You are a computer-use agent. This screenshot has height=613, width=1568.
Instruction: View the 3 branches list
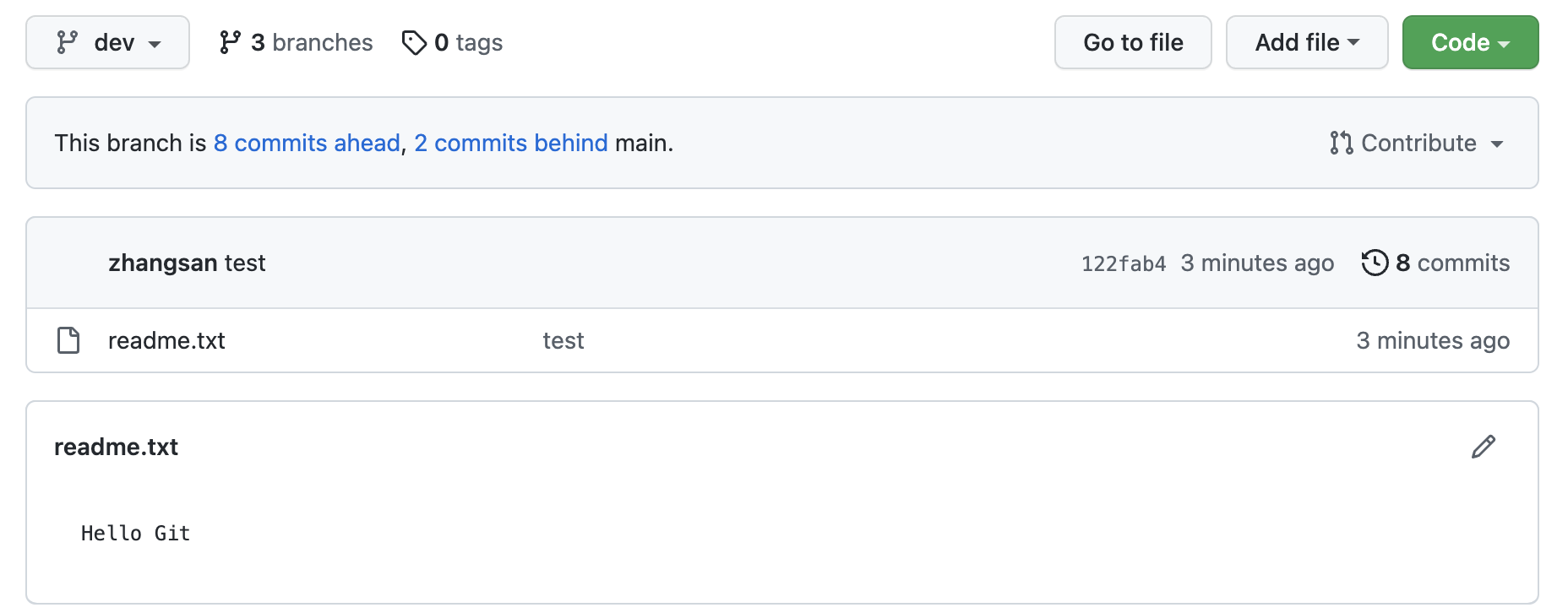(x=311, y=42)
